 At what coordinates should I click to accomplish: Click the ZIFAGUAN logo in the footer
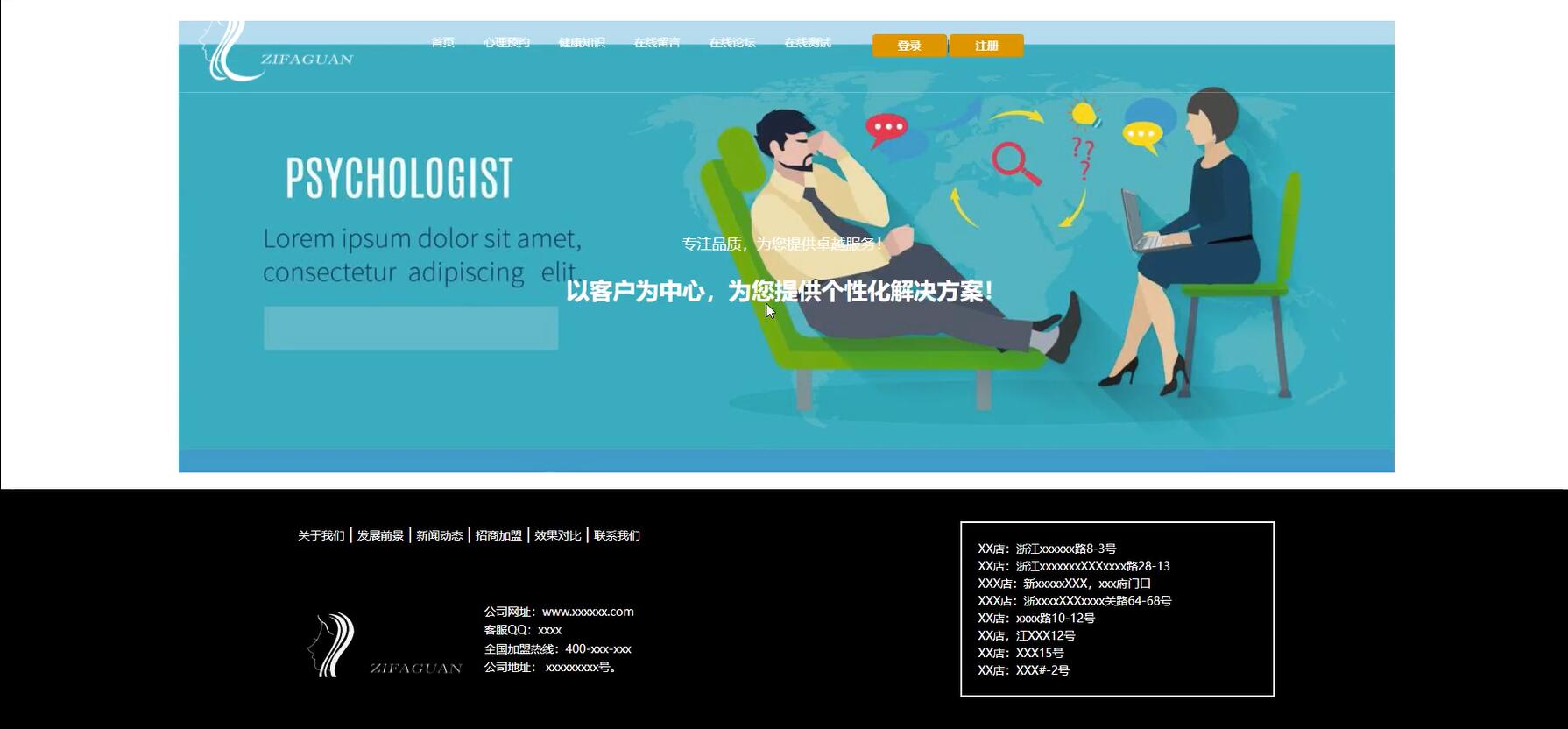384,645
